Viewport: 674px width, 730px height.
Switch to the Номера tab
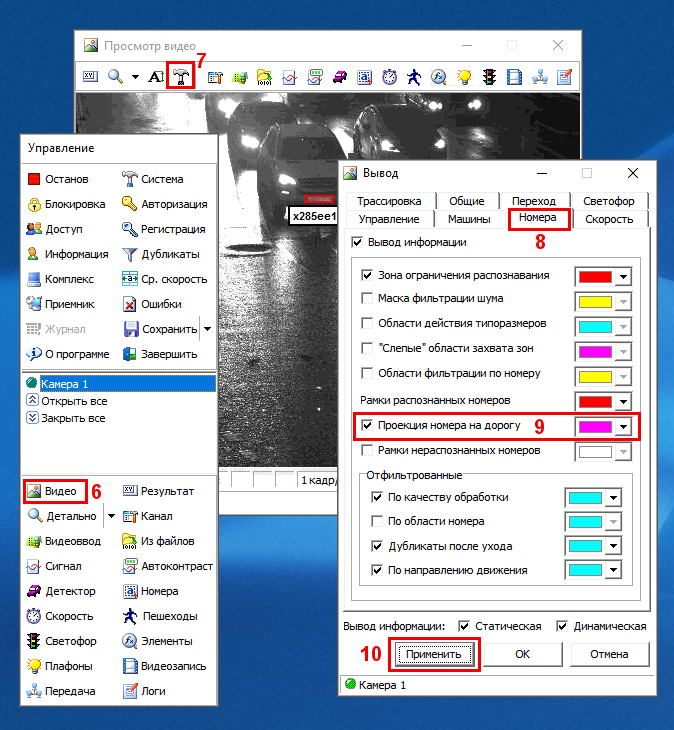click(x=539, y=219)
